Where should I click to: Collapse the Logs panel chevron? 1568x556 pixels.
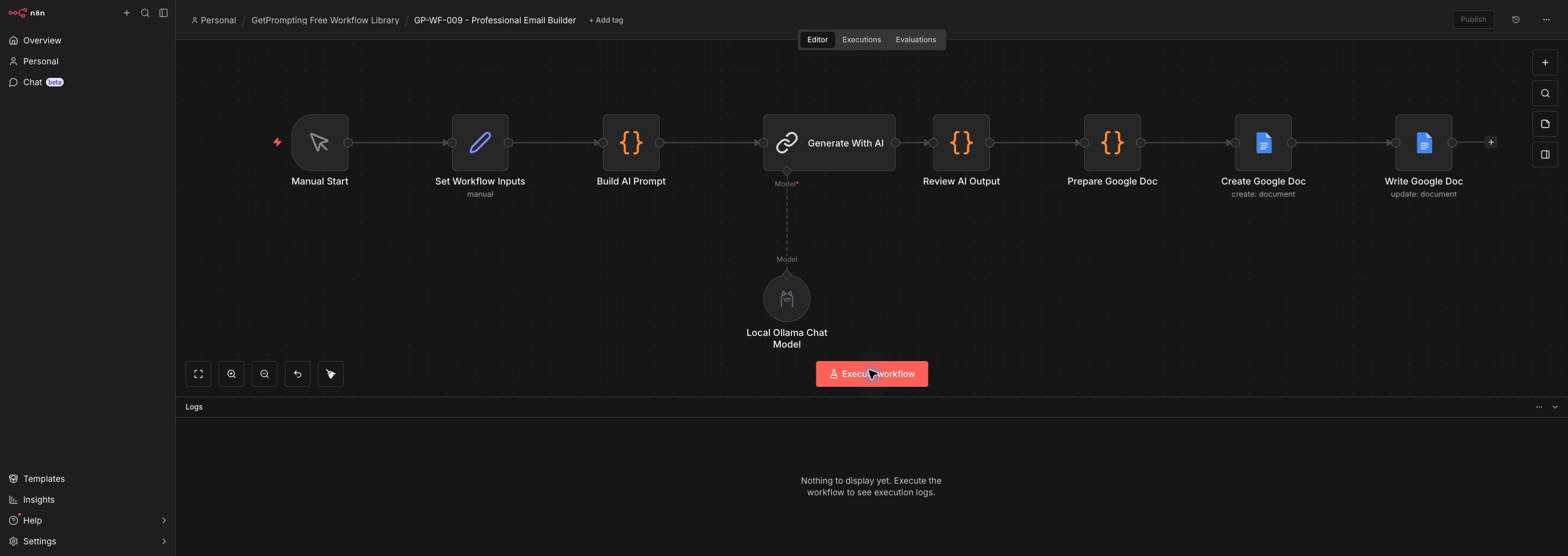click(x=1555, y=407)
